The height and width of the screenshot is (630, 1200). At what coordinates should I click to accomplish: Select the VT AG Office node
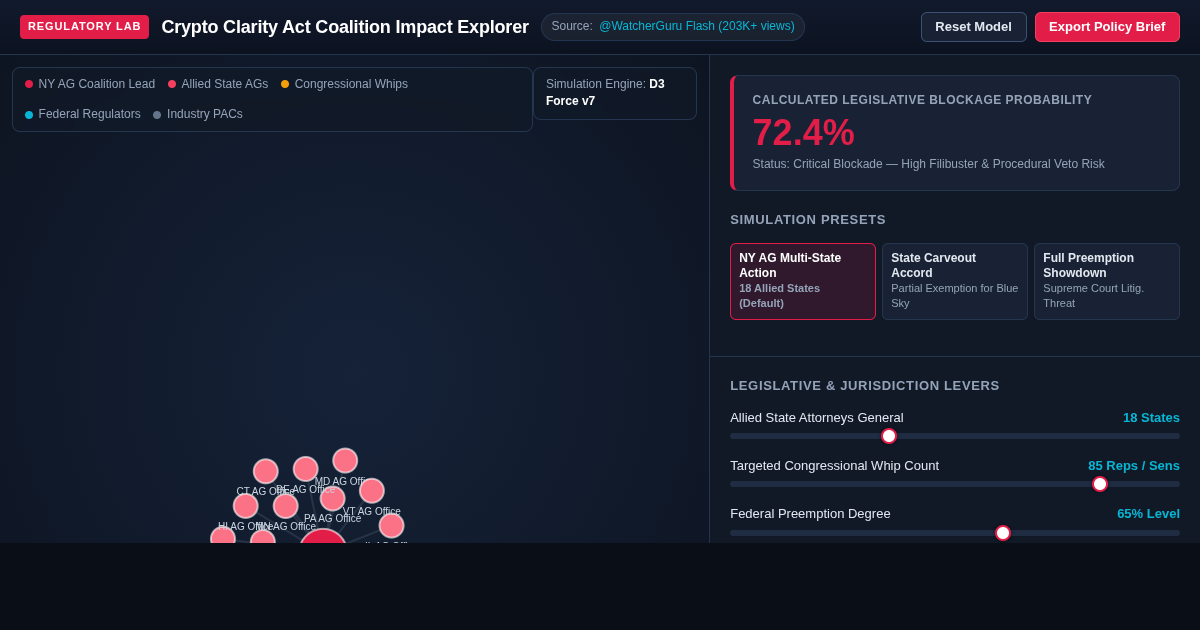(x=372, y=490)
